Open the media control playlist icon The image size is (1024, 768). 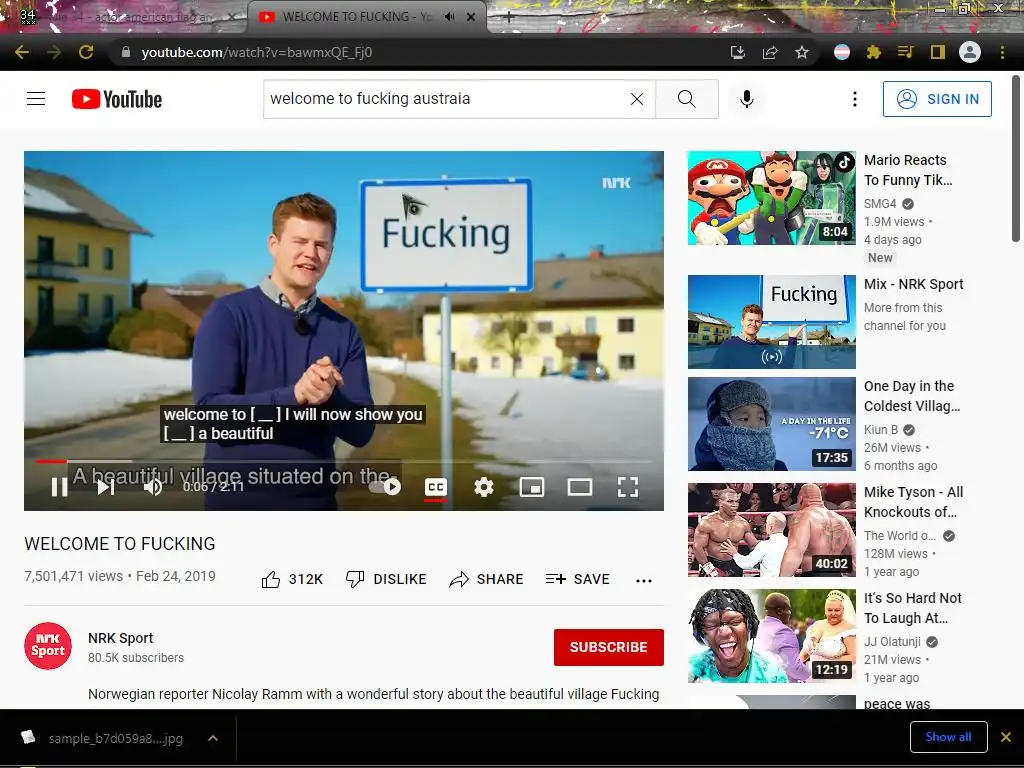point(906,52)
